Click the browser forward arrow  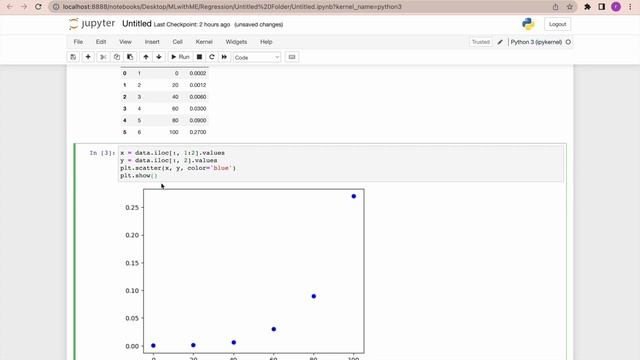[24, 7]
